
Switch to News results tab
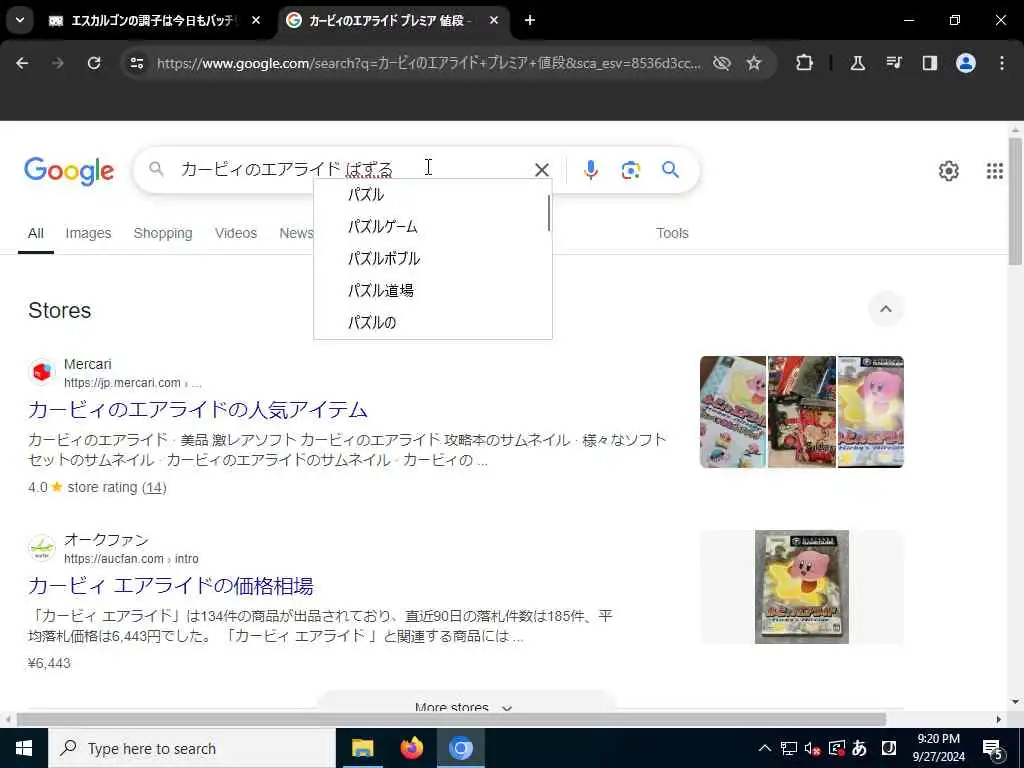click(x=296, y=233)
